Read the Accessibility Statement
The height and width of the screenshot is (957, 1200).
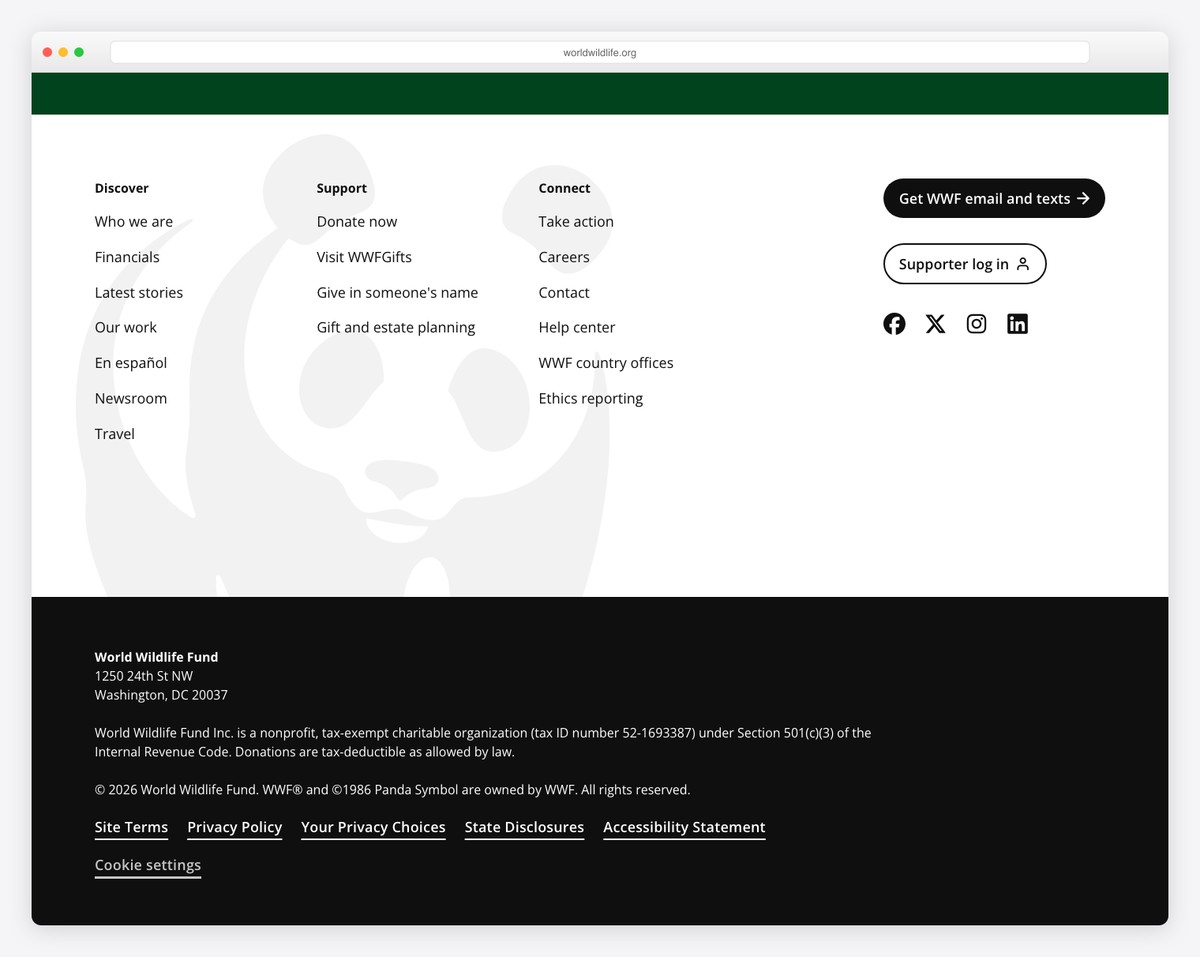coord(684,827)
